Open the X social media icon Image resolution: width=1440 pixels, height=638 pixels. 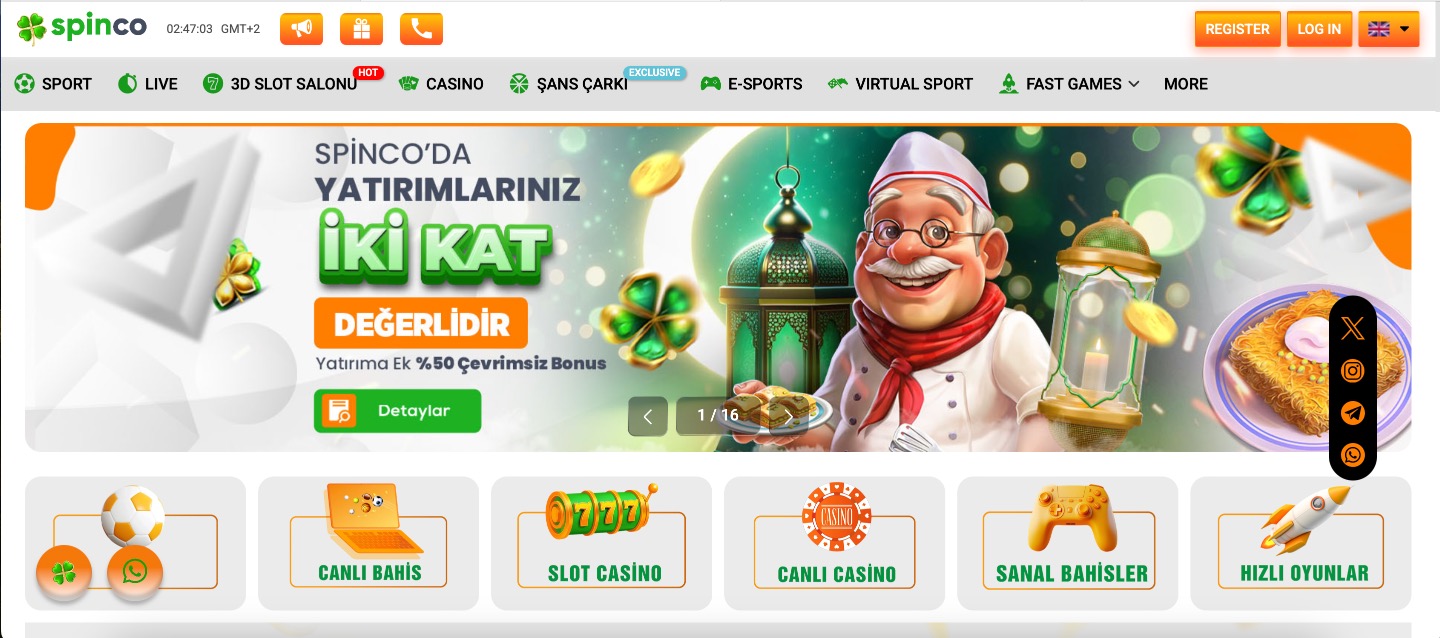click(x=1352, y=328)
